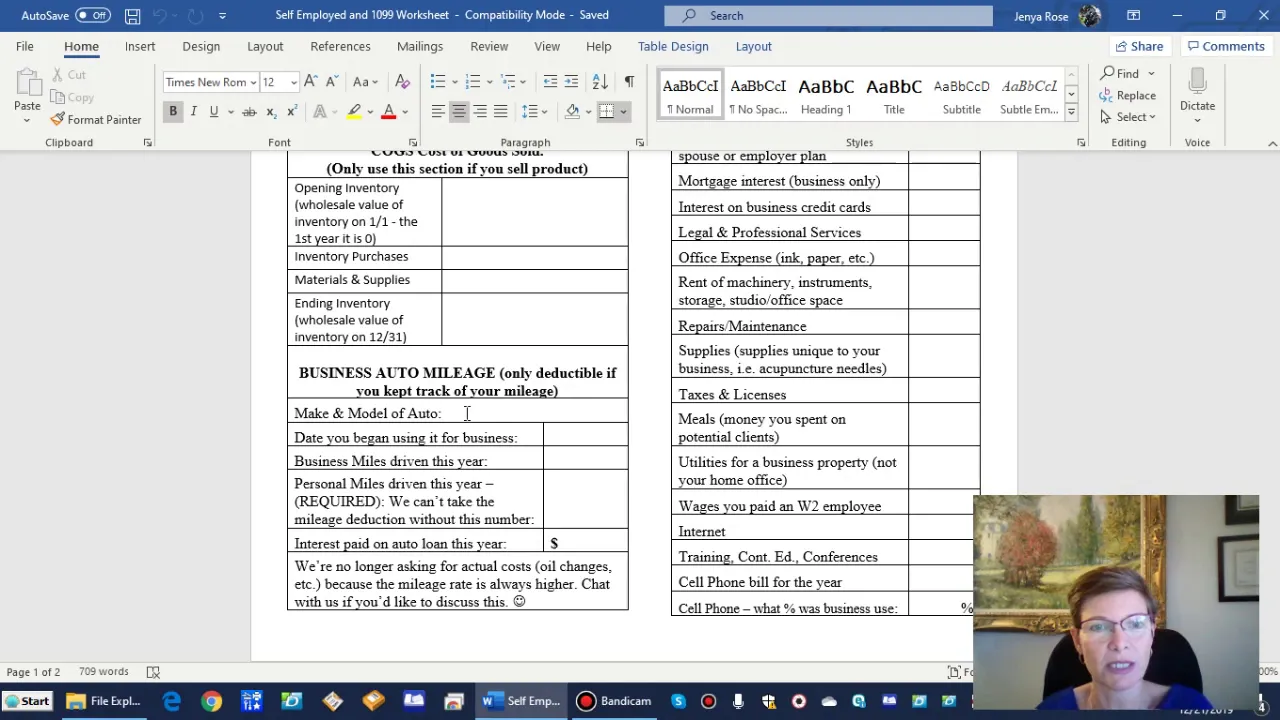Image resolution: width=1280 pixels, height=720 pixels.
Task: Open Clipboard pane launcher
Action: click(148, 143)
